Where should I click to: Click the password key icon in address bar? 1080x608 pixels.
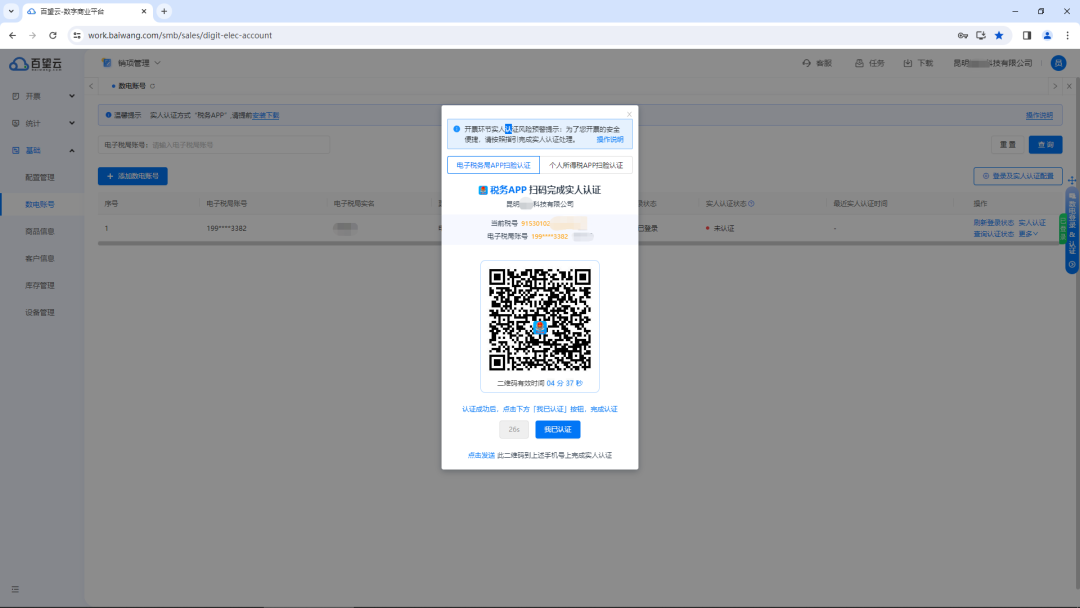(x=963, y=35)
